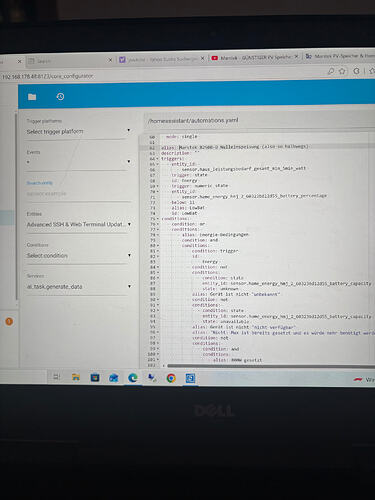Click the horizontal scrollbar under code editor
The width and height of the screenshot is (375, 500).
pos(271,366)
